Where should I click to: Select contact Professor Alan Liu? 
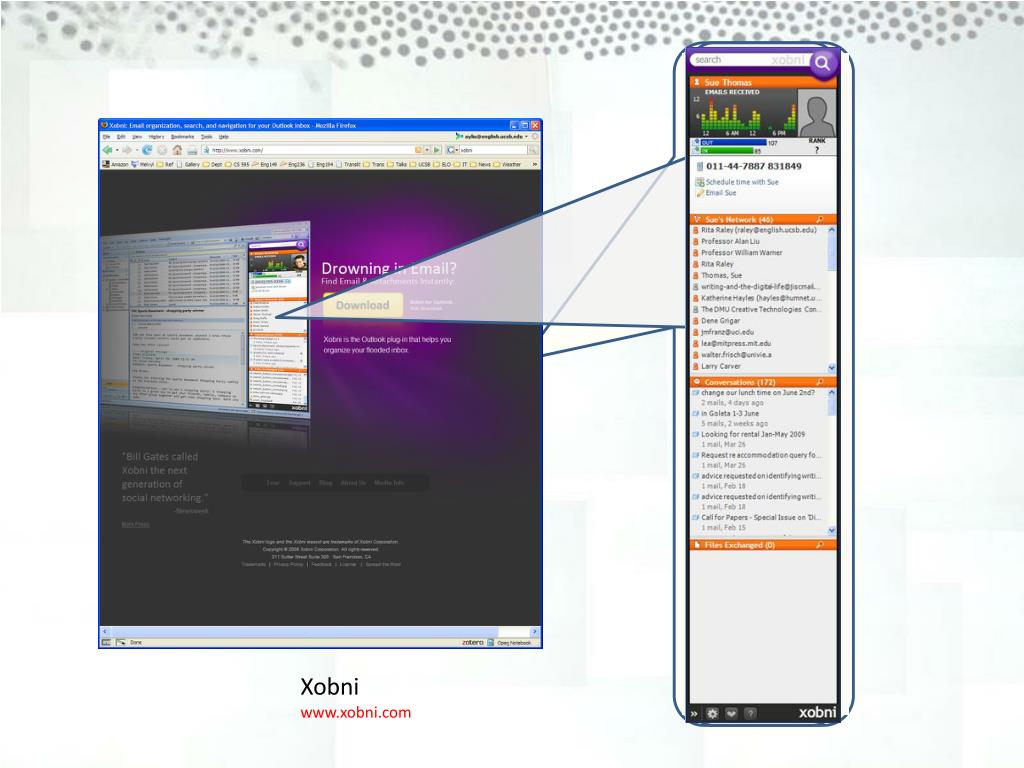tap(729, 241)
